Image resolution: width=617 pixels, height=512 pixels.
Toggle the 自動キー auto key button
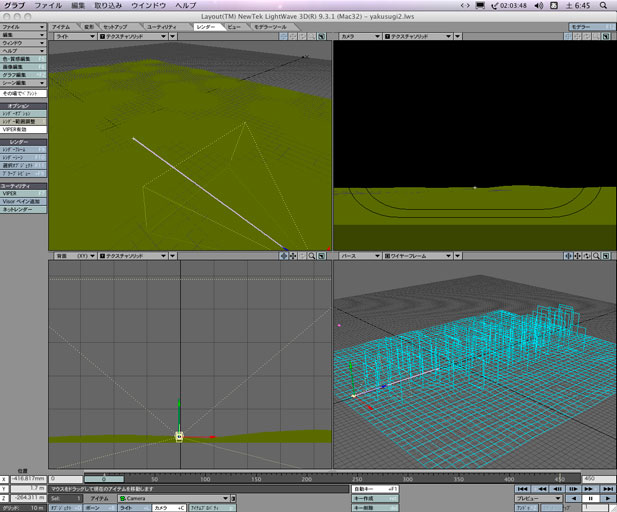(x=375, y=488)
